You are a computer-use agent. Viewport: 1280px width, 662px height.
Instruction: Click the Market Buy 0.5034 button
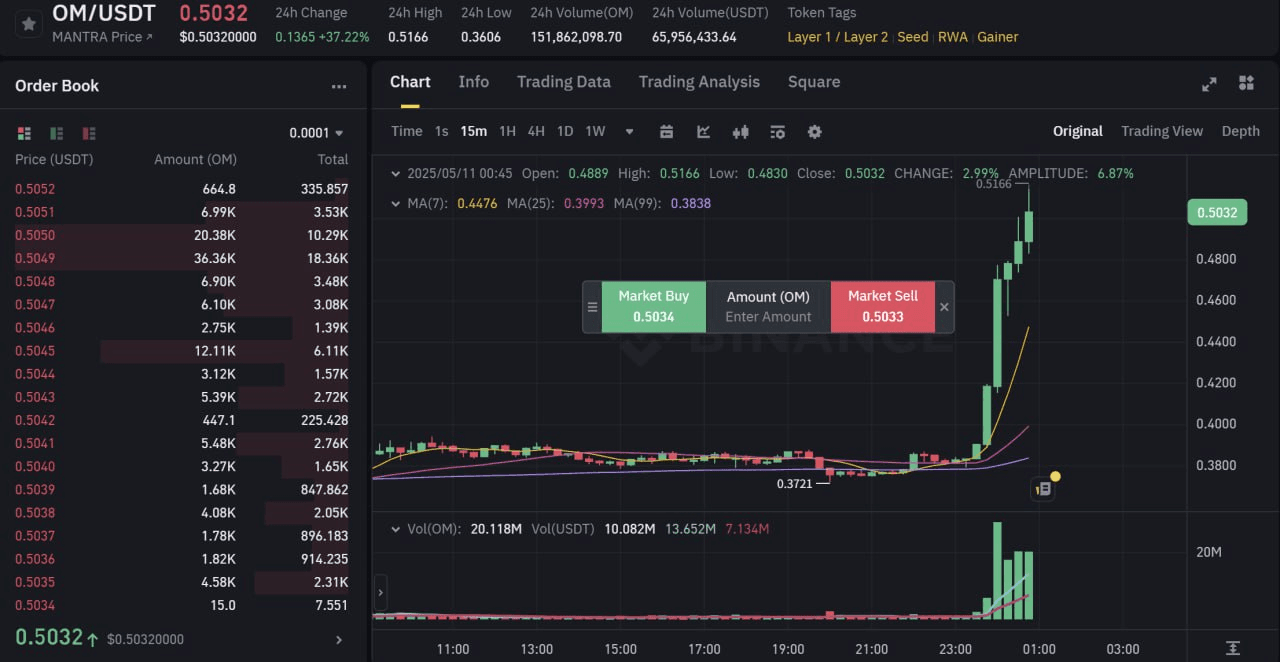pyautogui.click(x=653, y=306)
